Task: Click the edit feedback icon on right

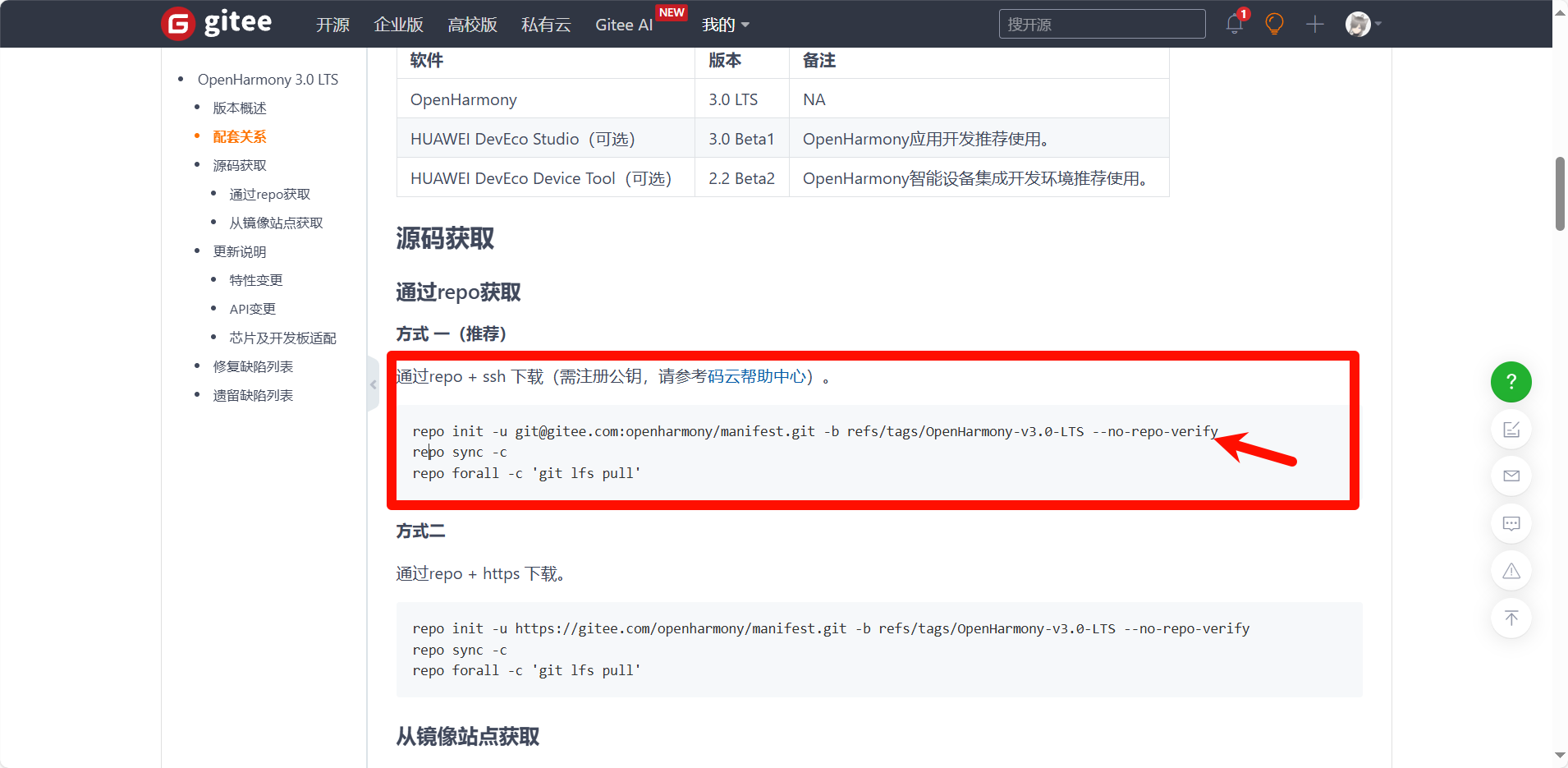Action: [x=1511, y=430]
